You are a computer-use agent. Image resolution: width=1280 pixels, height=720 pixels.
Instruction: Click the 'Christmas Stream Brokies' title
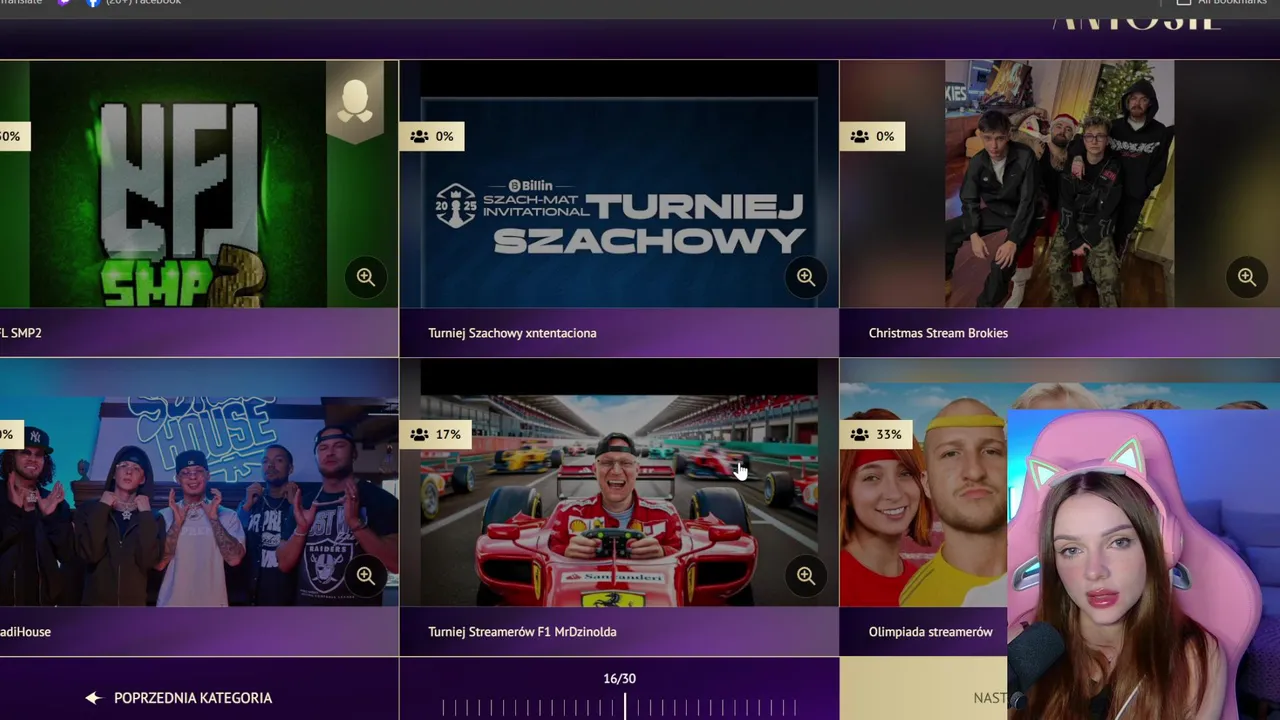[938, 333]
